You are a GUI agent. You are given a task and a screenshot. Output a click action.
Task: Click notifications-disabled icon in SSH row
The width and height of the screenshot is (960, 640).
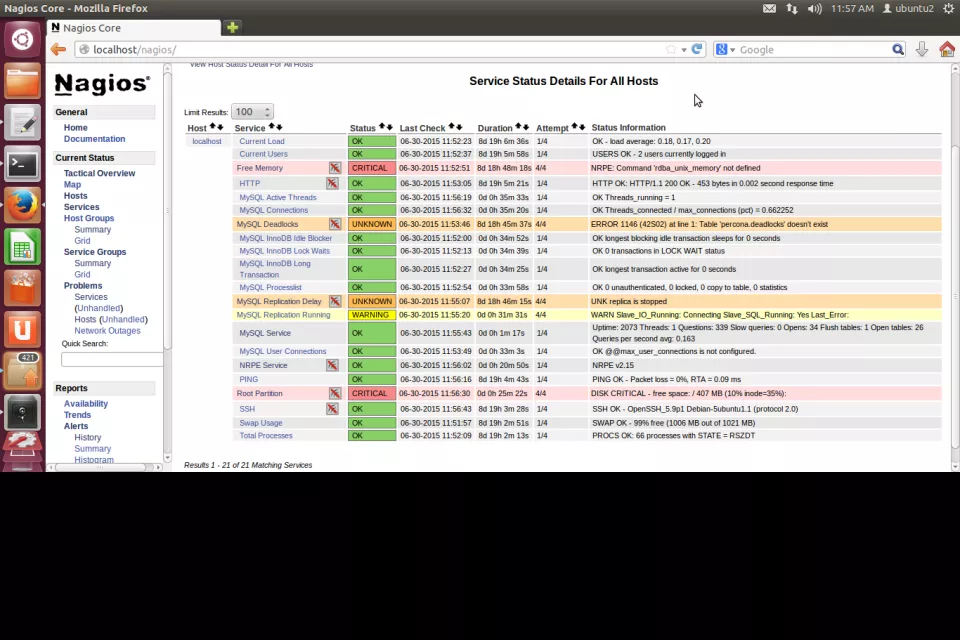[x=332, y=408]
